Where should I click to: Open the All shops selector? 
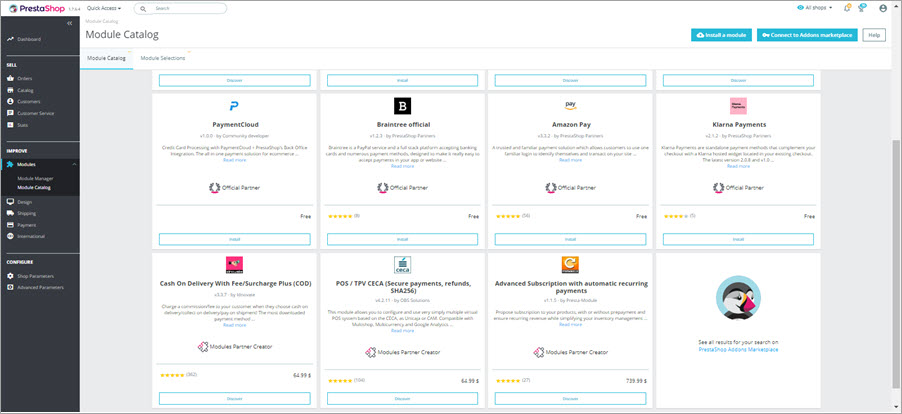[816, 8]
